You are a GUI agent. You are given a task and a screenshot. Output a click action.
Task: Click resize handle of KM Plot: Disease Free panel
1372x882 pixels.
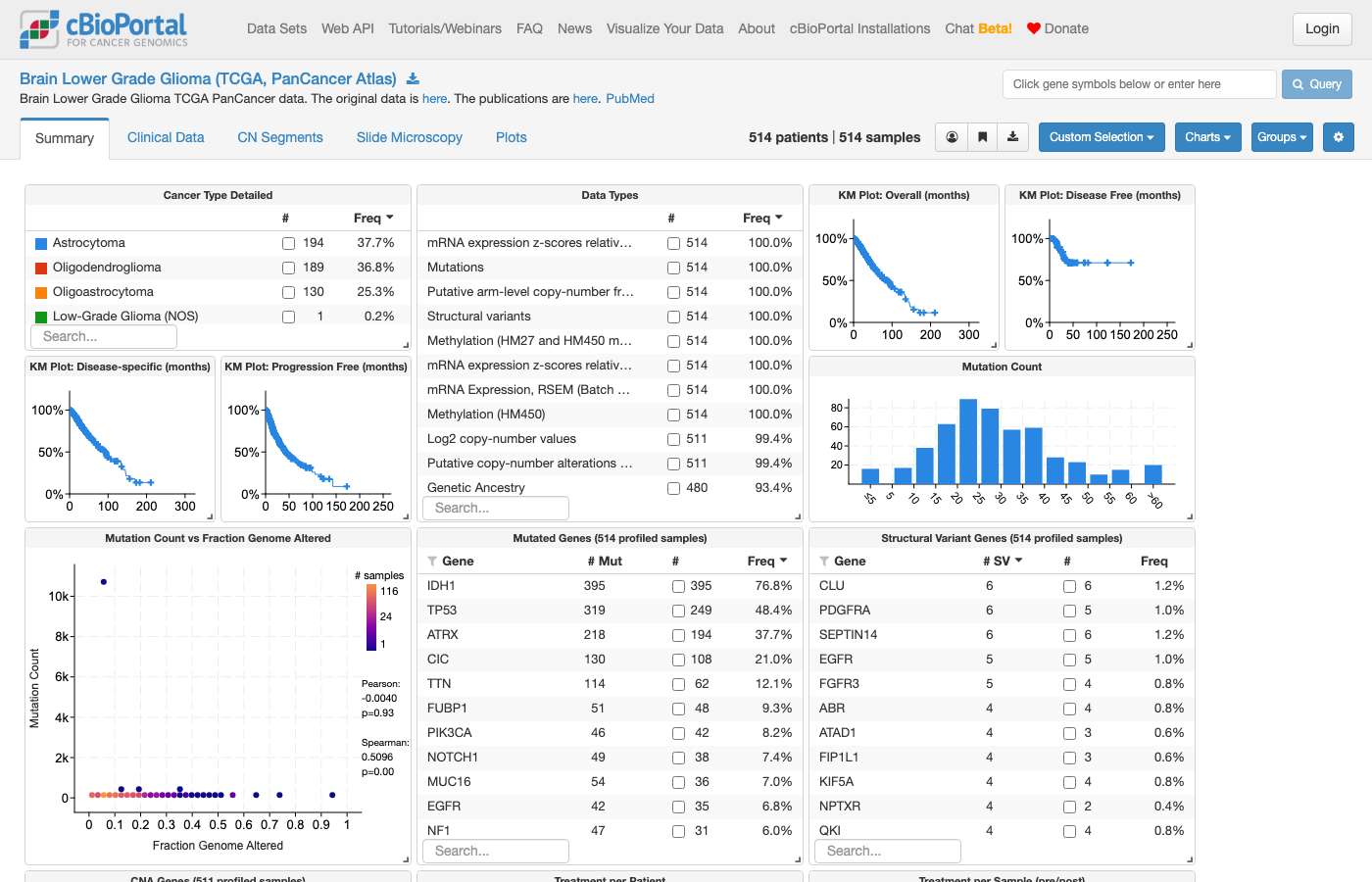point(1190,345)
